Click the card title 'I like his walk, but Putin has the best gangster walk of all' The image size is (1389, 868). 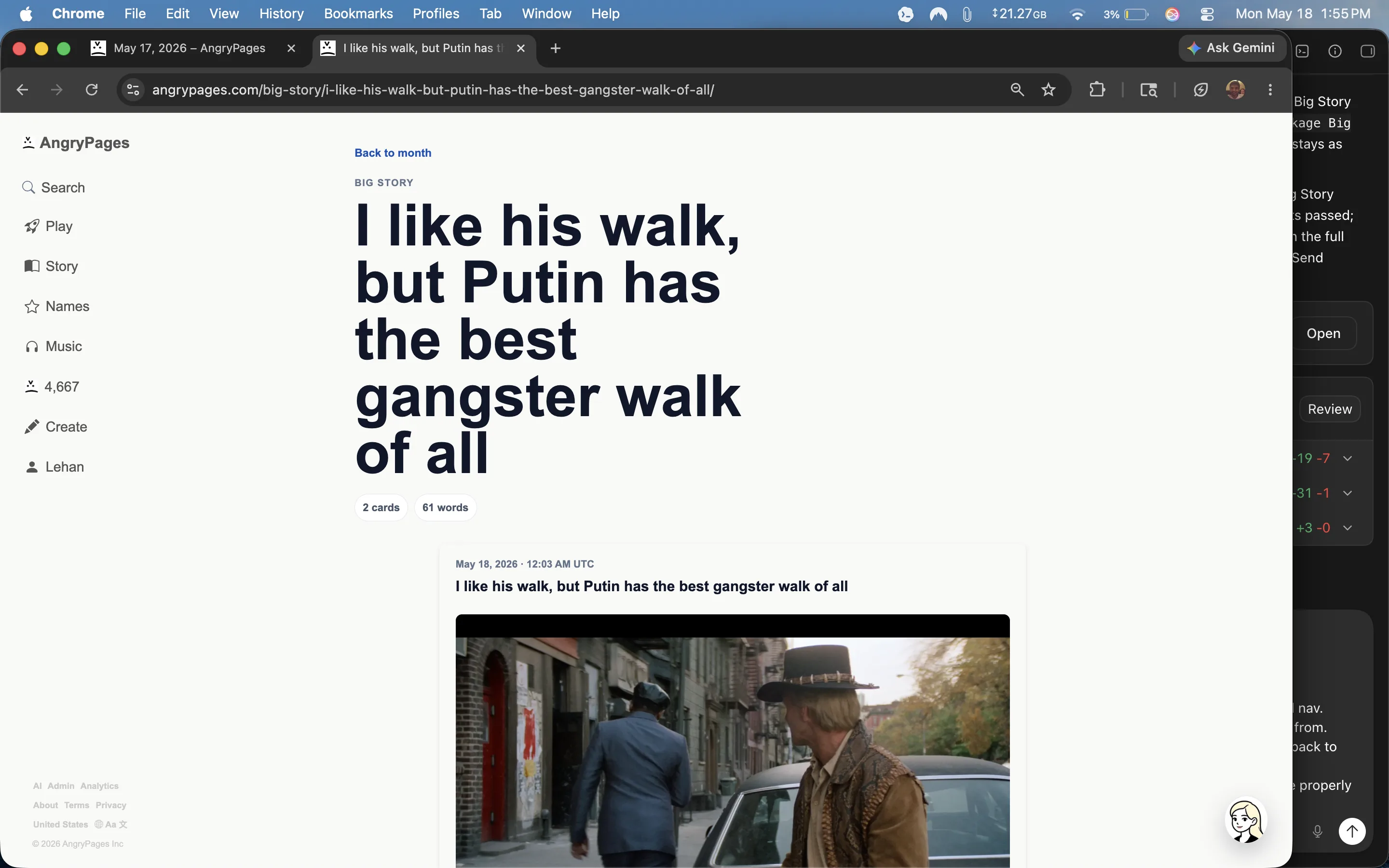tap(652, 586)
